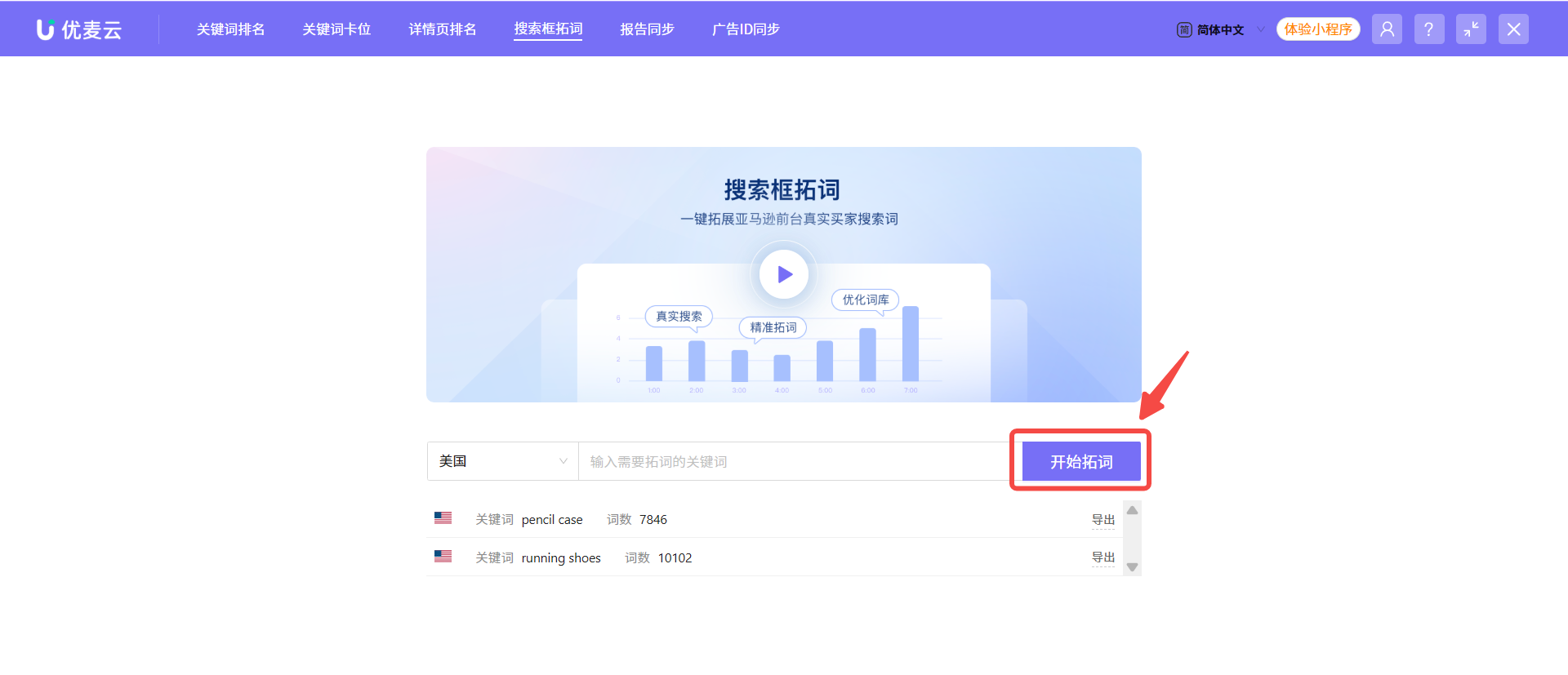Viewport: 1568px width, 675px height.
Task: Switch to the 关键词卡位 tab
Action: [x=336, y=29]
